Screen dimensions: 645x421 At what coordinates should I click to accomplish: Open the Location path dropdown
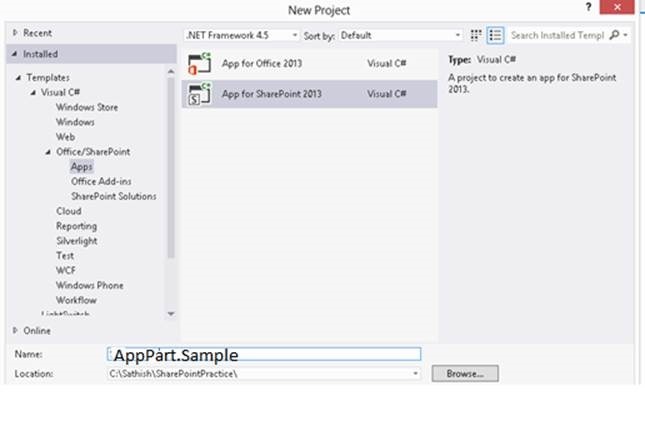click(x=415, y=374)
